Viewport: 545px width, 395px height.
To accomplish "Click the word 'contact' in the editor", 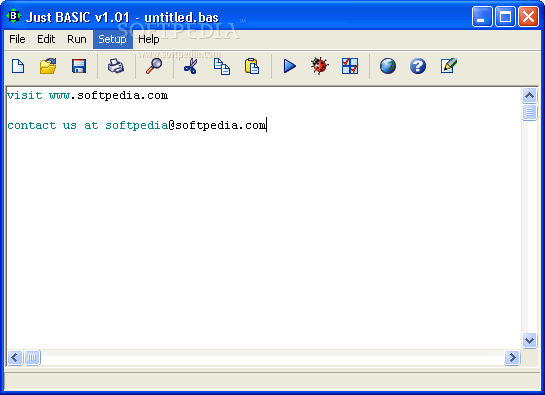I will [32, 126].
